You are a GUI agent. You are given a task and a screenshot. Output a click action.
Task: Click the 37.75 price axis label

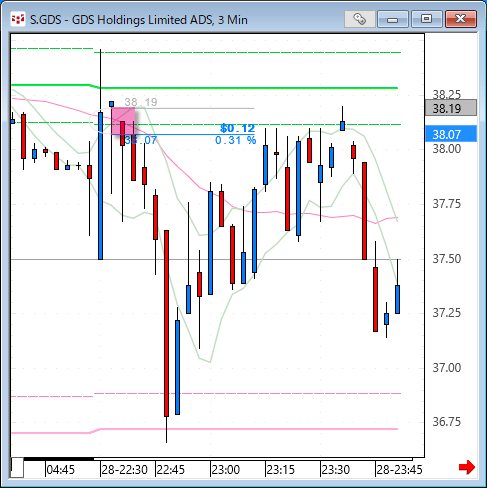[447, 204]
